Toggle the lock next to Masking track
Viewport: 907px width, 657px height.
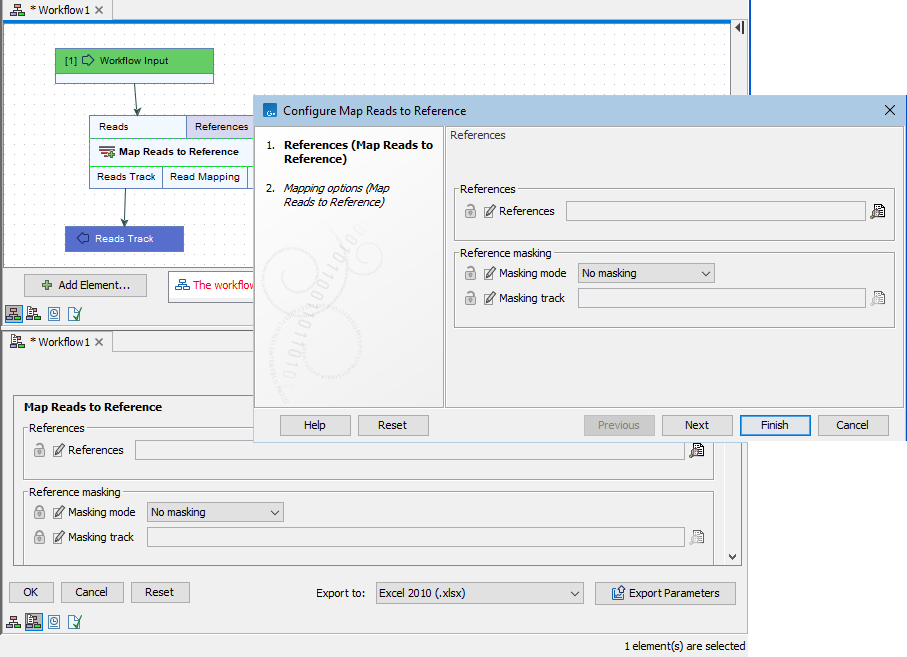[470, 297]
